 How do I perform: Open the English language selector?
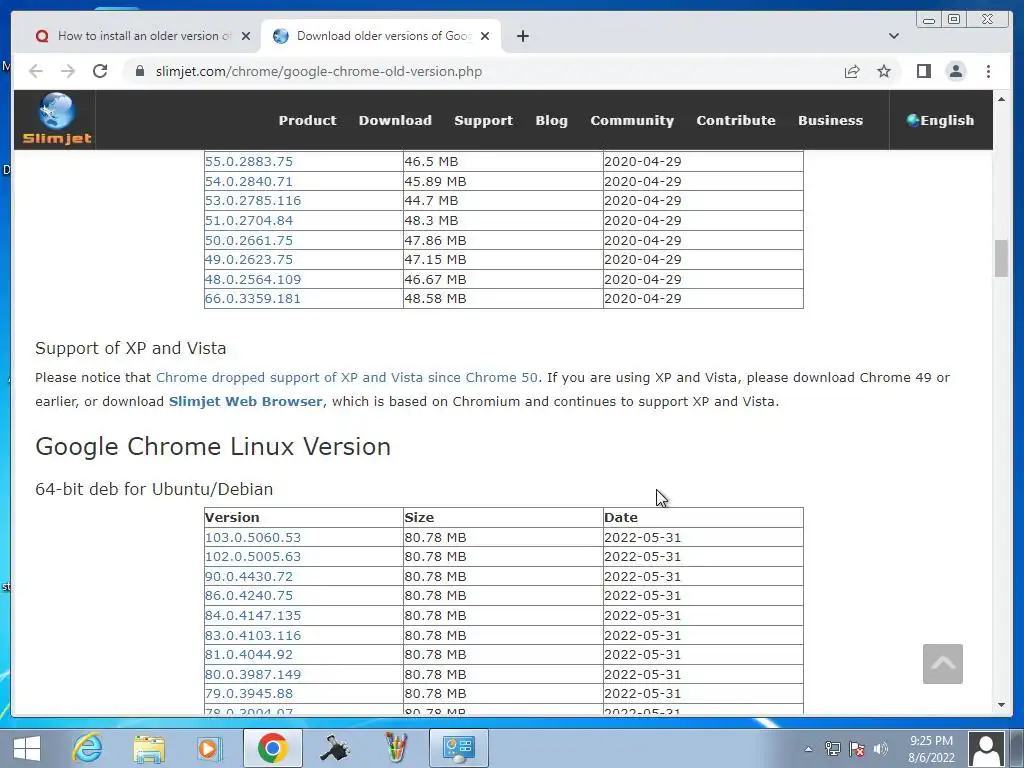(x=940, y=120)
